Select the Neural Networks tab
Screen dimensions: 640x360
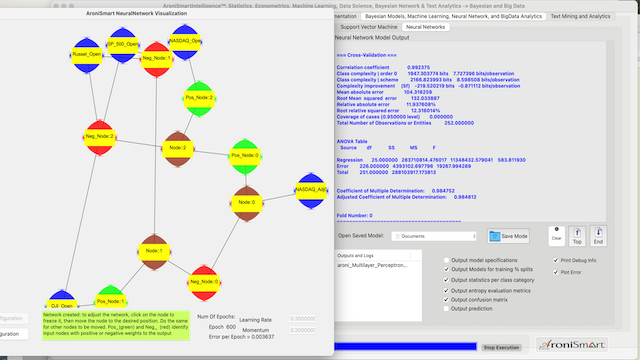pyautogui.click(x=425, y=27)
